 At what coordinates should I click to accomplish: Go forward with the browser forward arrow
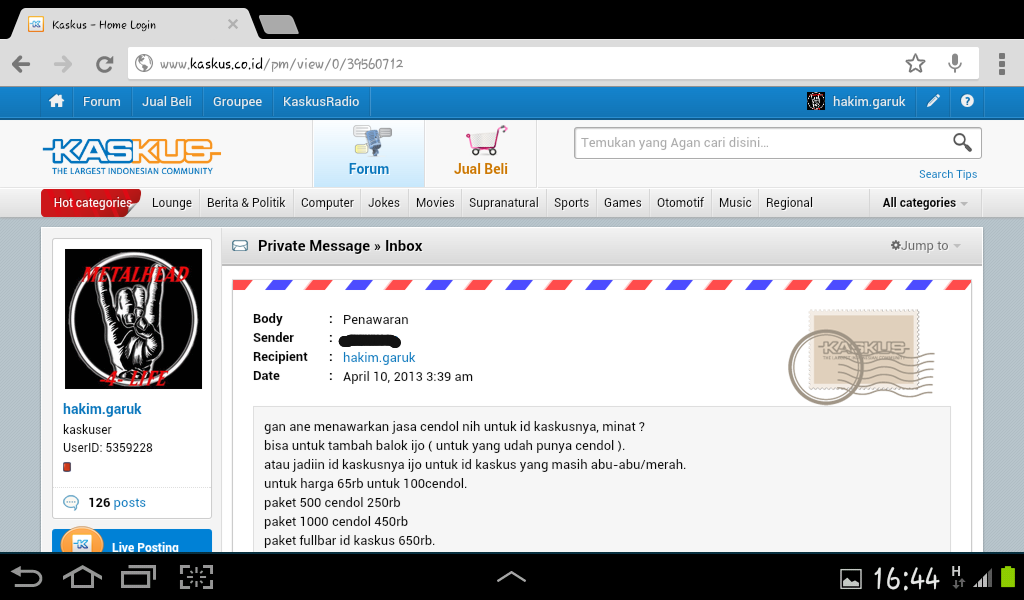(63, 64)
